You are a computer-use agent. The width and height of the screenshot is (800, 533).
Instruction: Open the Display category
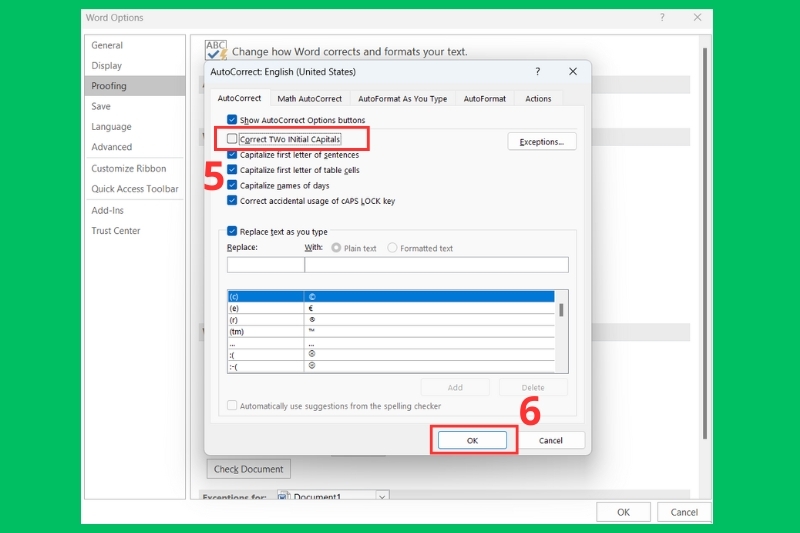coord(135,65)
